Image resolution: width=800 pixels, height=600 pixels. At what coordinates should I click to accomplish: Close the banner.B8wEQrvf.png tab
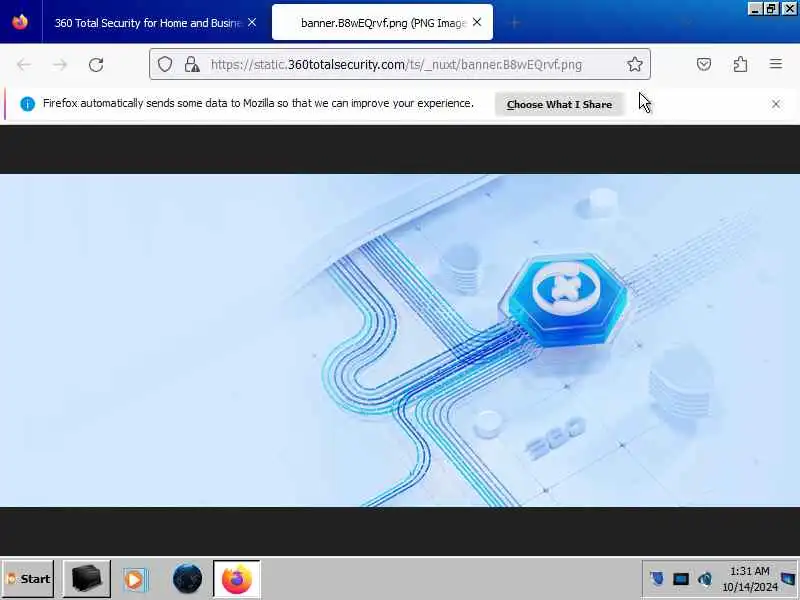click(x=477, y=22)
